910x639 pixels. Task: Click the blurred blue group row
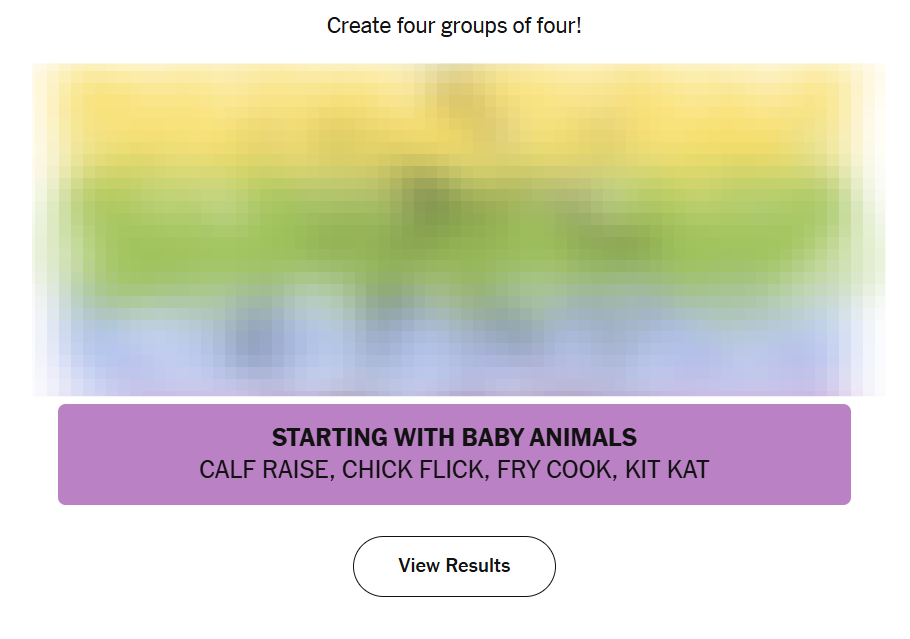pos(454,335)
